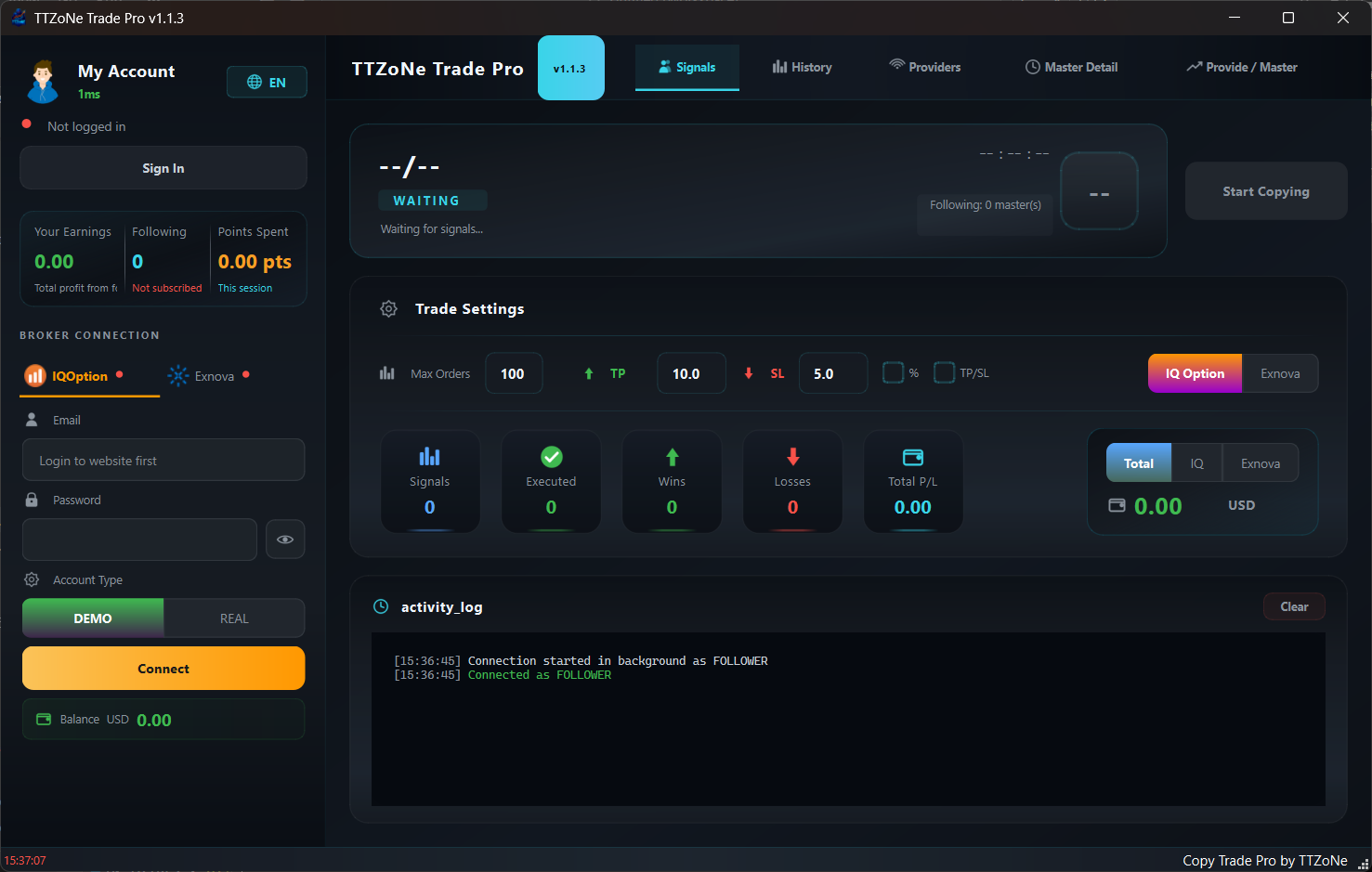Enable the % checkbox in Trade Settings
The width and height of the screenshot is (1372, 872).
tap(893, 371)
